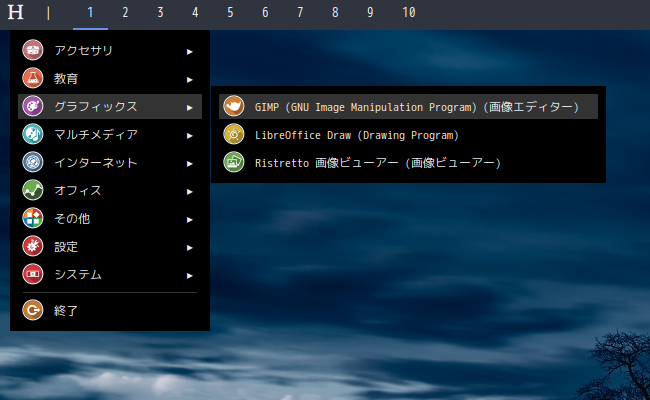Viewport: 650px width, 400px height.
Task: Switch to workspace 7
Action: click(300, 13)
